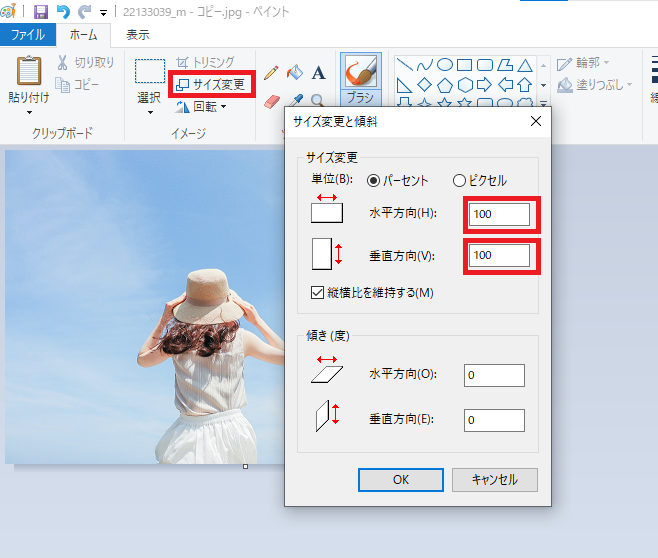Select the polygon shape
This screenshot has width=658, height=558.
(x=505, y=65)
